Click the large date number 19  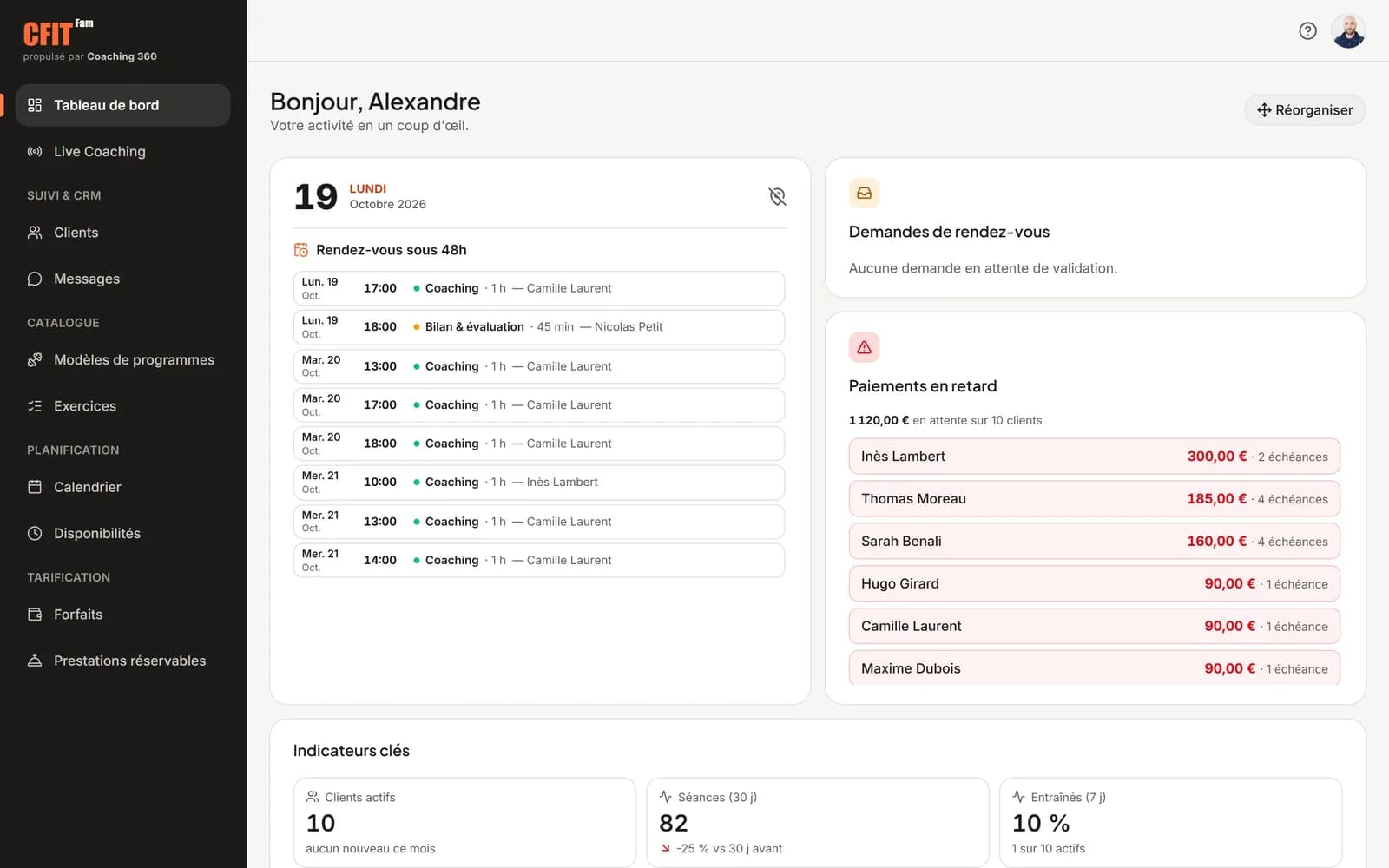(316, 197)
